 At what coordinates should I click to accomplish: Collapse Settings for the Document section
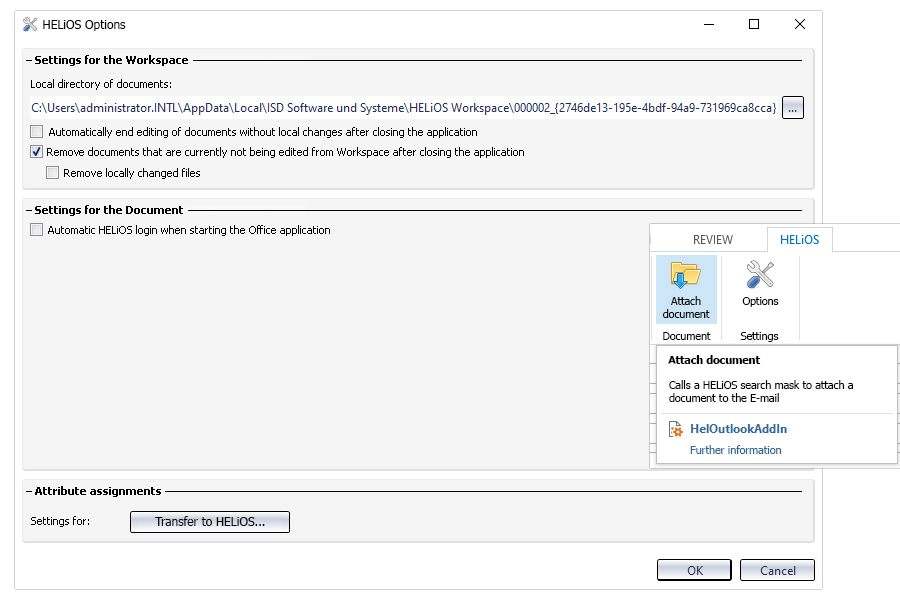pos(29,210)
